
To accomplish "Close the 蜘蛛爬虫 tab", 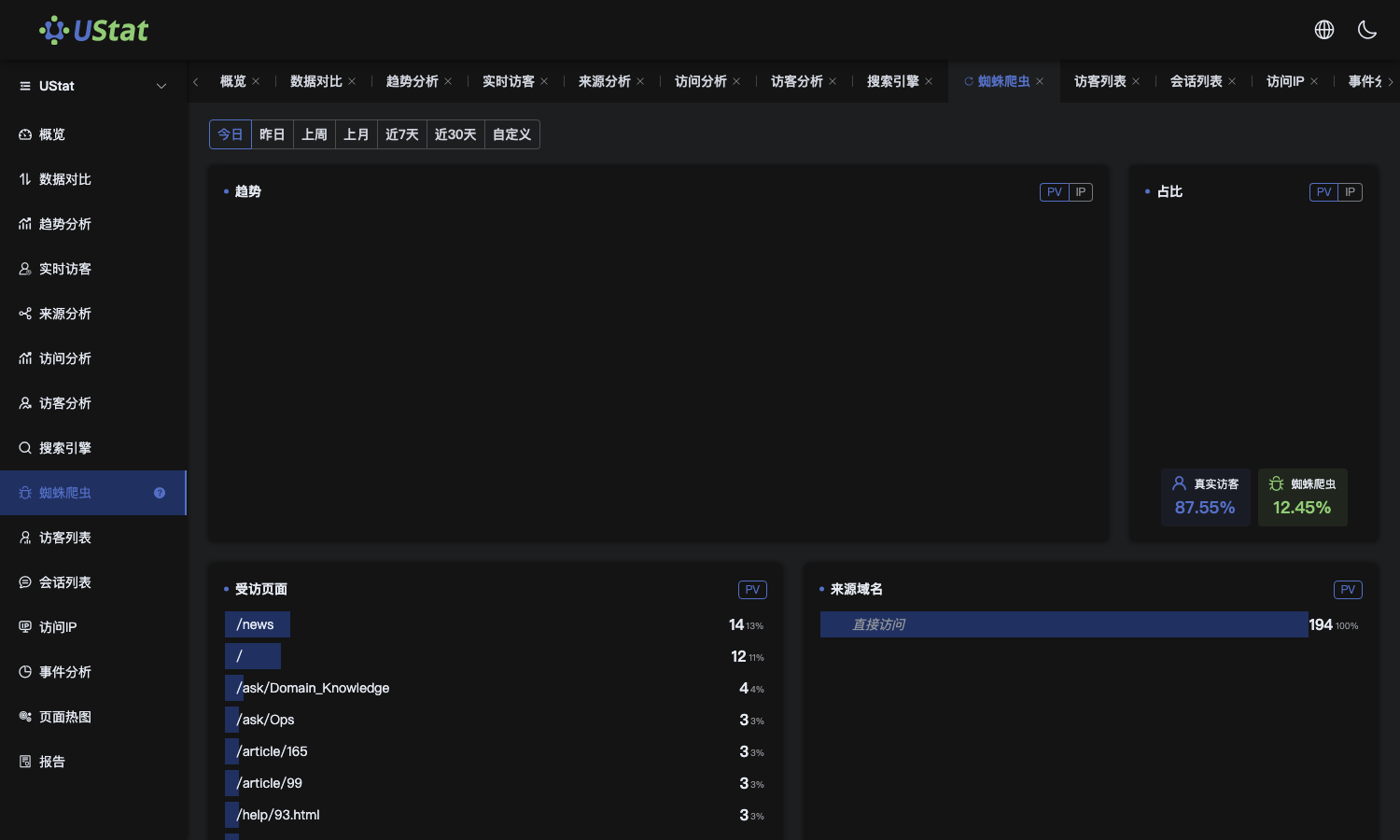I will click(x=1040, y=81).
